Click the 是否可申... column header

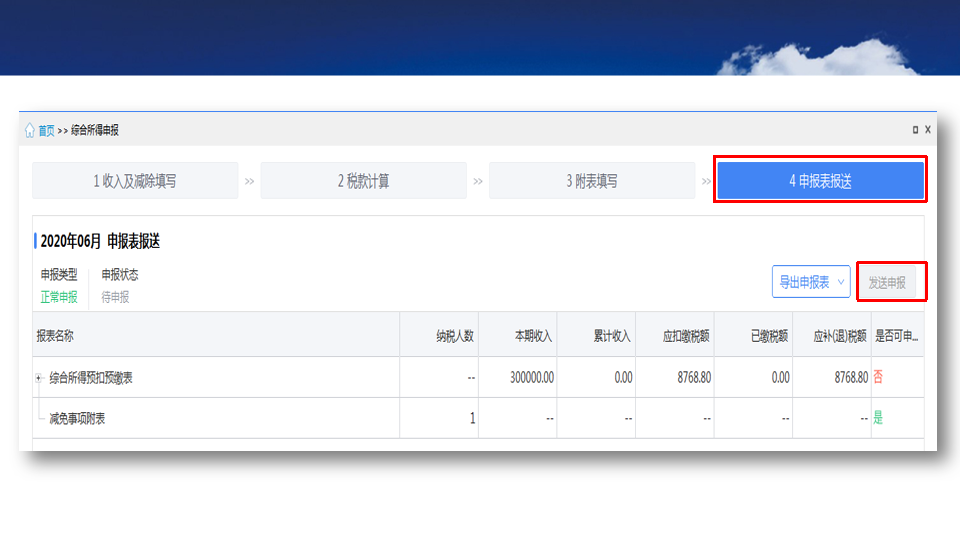pyautogui.click(x=896, y=336)
